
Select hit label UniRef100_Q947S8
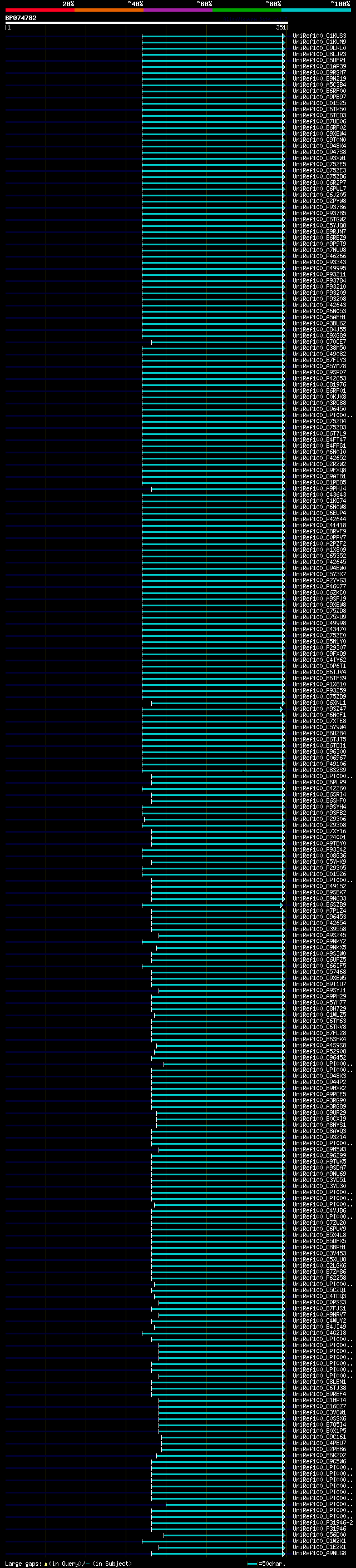(319, 152)
